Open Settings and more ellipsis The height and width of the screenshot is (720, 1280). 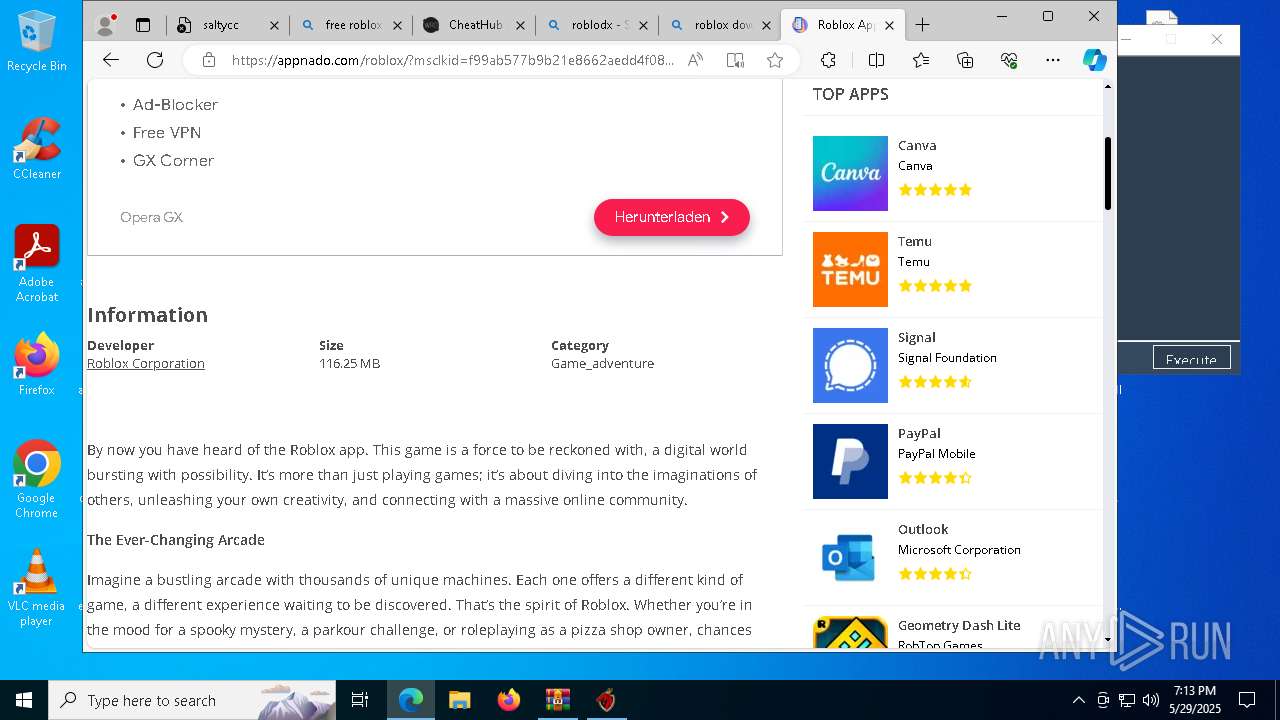pos(1053,60)
